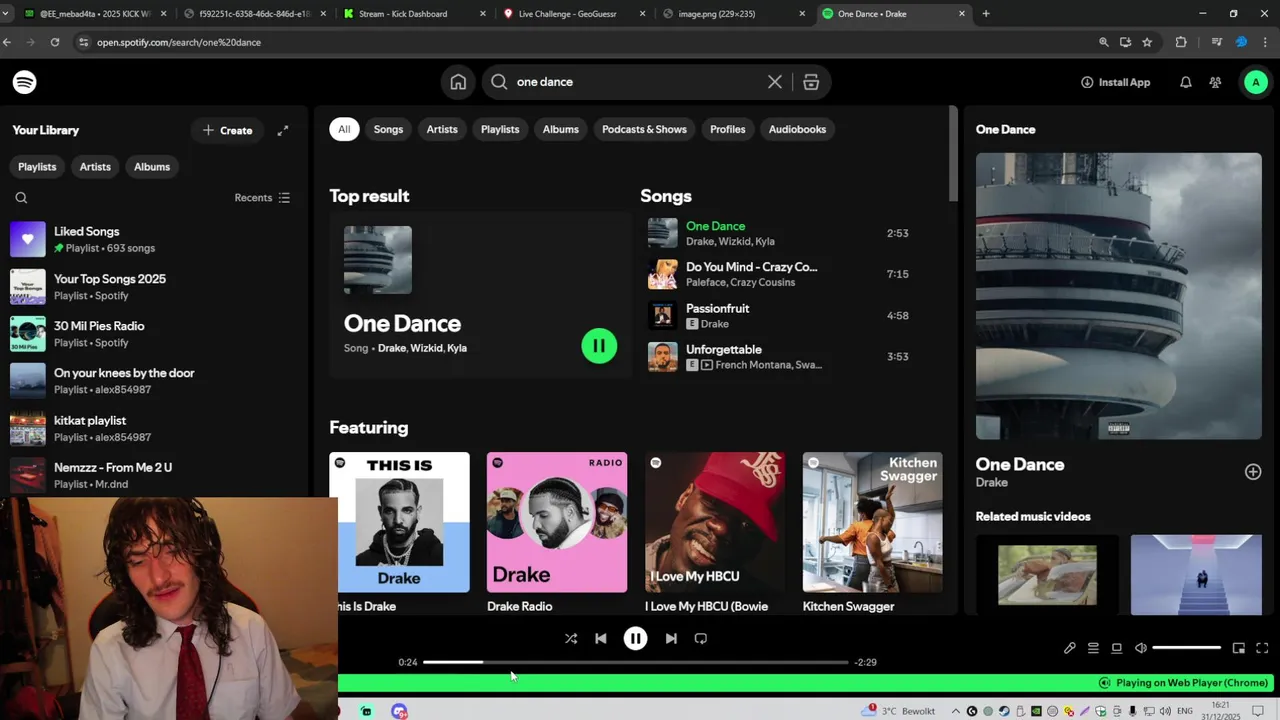This screenshot has height=720, width=1280.
Task: Pause One Dance on Top result card
Action: coord(599,346)
